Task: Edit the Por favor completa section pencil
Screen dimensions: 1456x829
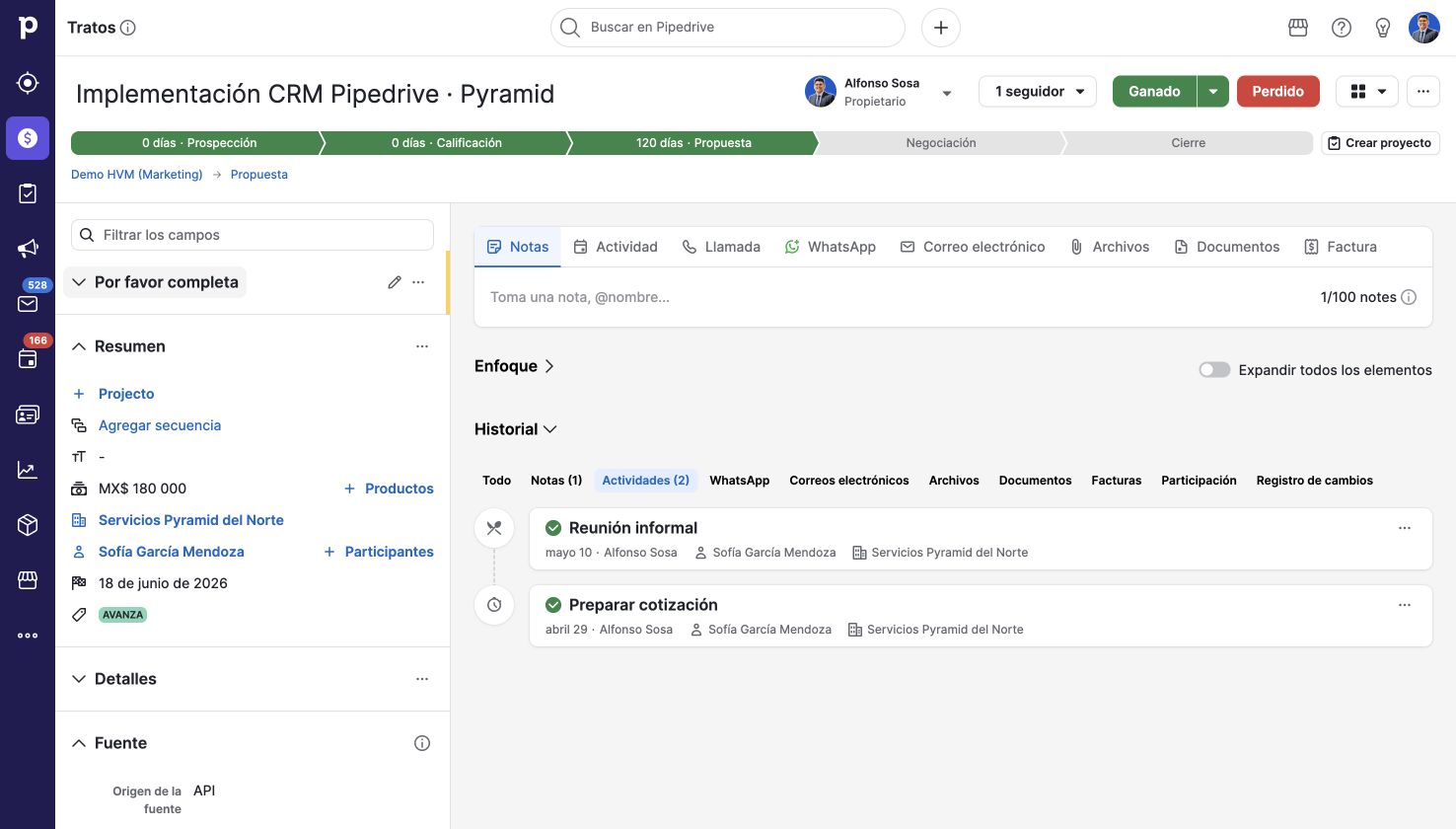Action: (x=395, y=282)
